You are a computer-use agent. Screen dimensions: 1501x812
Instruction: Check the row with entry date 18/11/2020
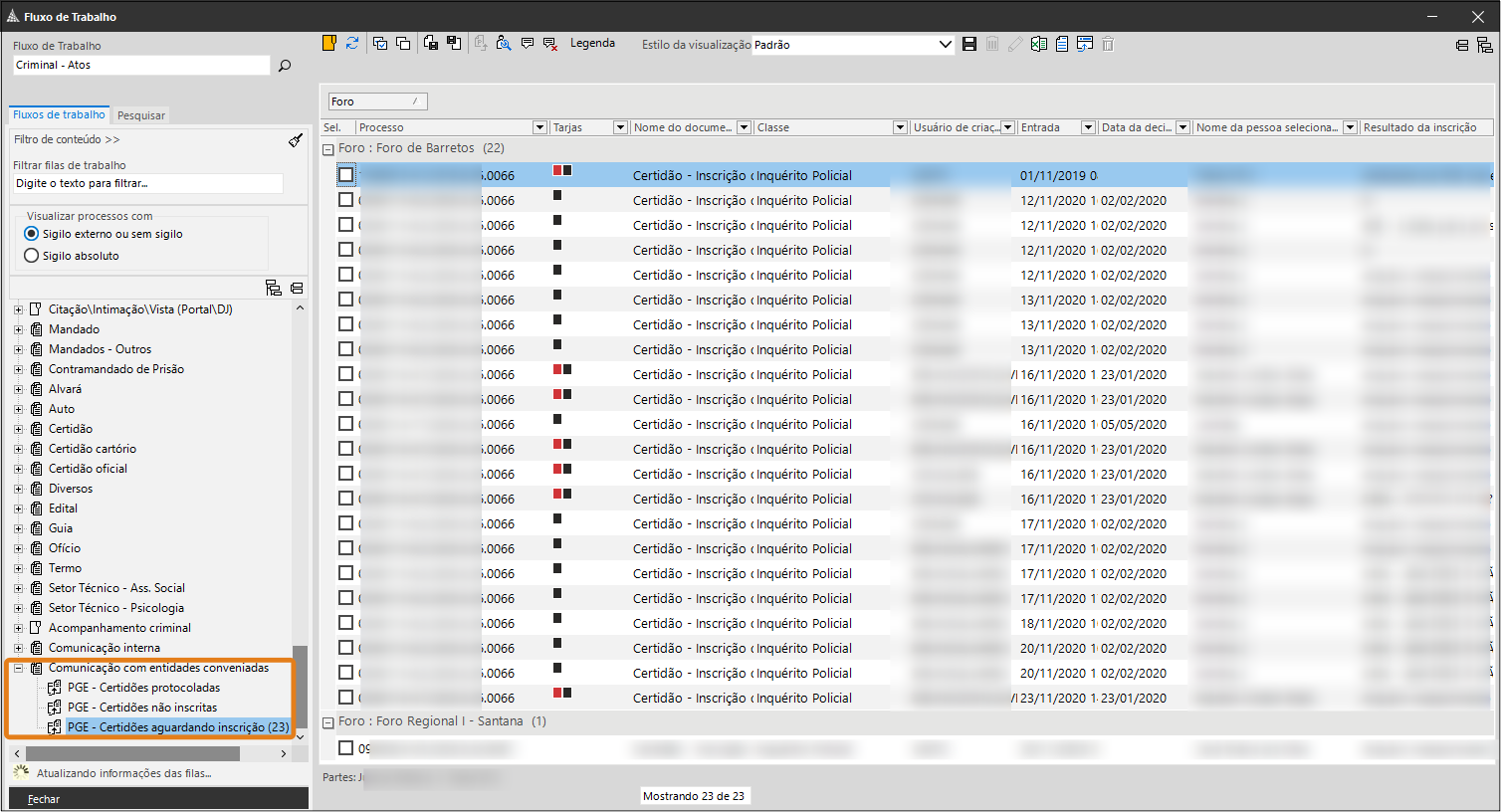[345, 623]
